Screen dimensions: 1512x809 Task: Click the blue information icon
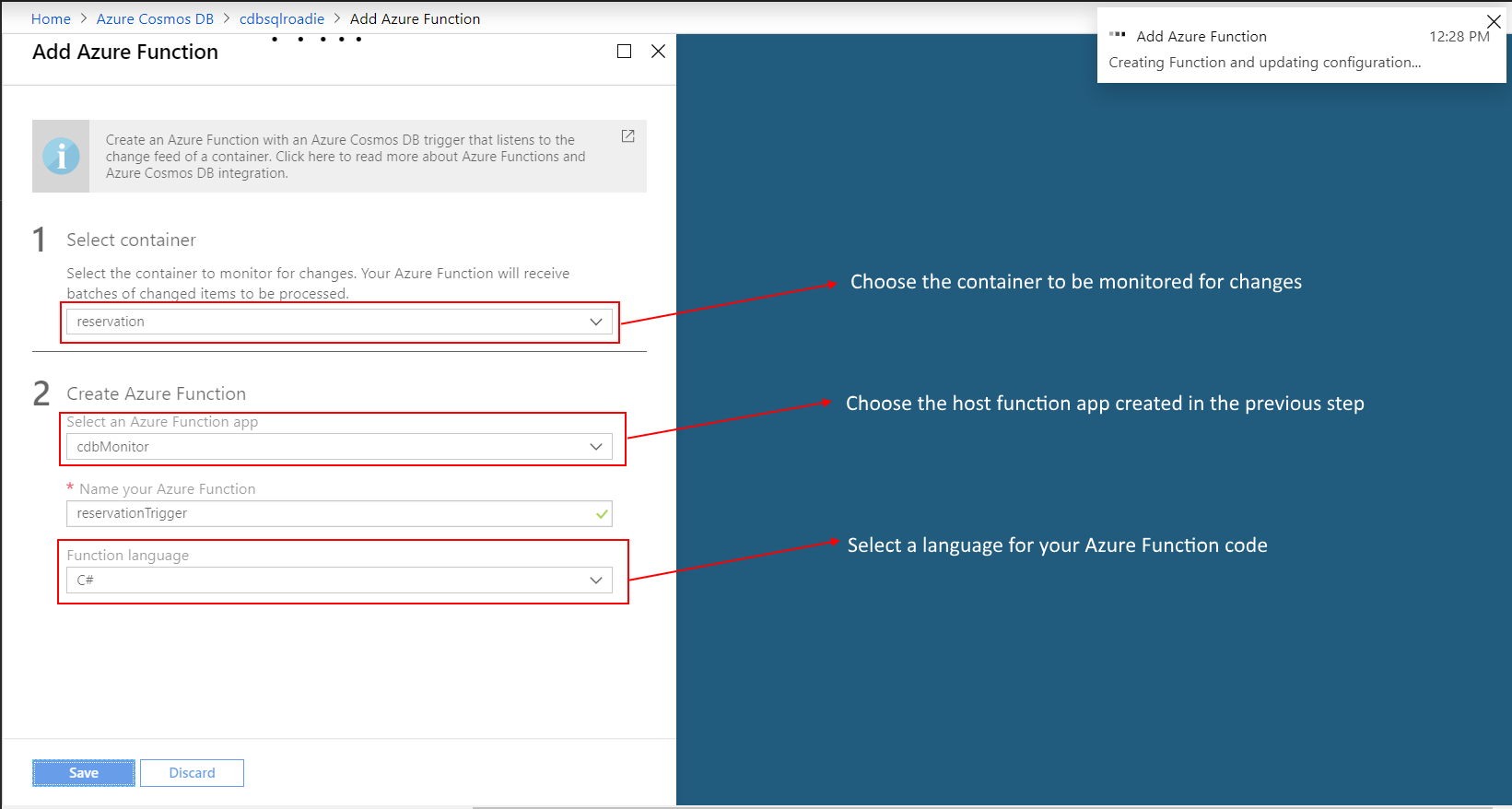pyautogui.click(x=61, y=156)
